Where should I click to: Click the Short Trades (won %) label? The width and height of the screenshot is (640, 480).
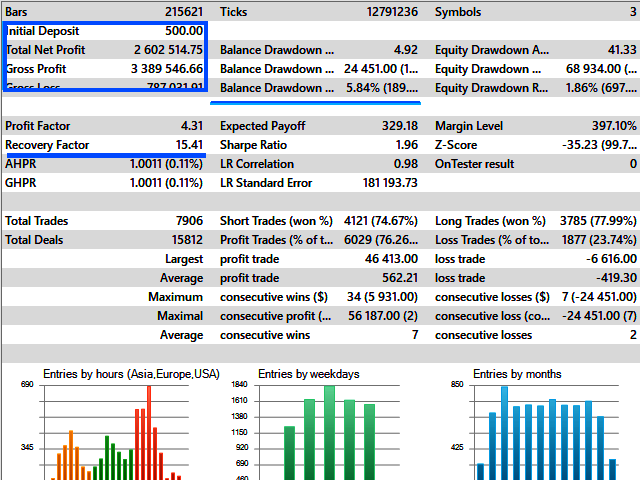275,221
